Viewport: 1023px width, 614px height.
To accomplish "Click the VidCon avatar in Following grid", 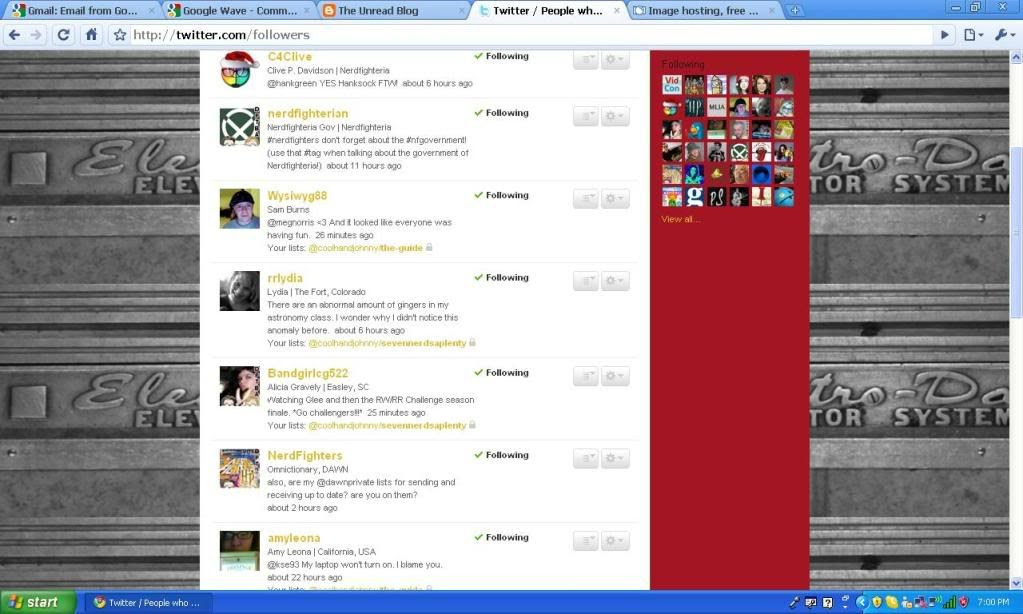I will 672,85.
